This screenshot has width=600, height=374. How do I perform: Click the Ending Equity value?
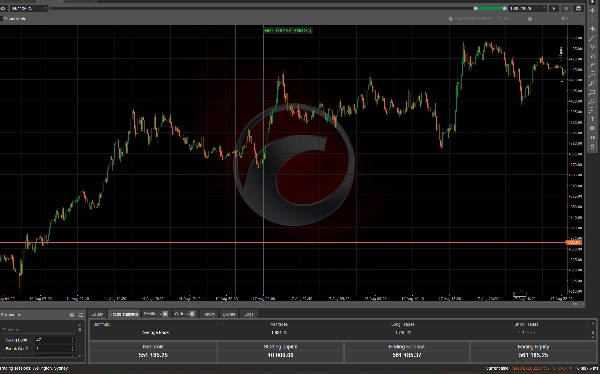coord(533,355)
